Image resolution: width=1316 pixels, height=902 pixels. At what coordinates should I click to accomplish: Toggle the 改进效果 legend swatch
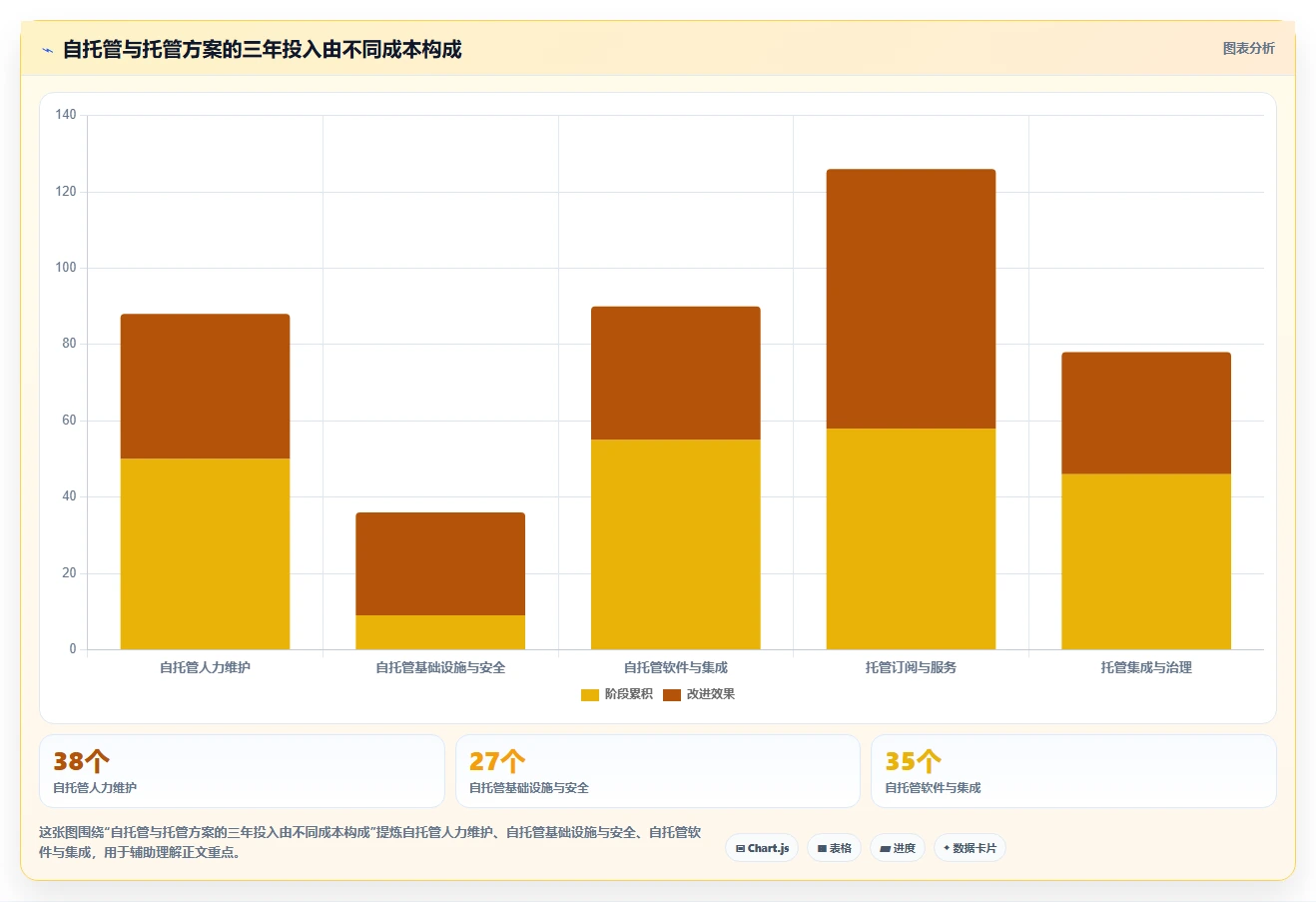pyautogui.click(x=672, y=694)
